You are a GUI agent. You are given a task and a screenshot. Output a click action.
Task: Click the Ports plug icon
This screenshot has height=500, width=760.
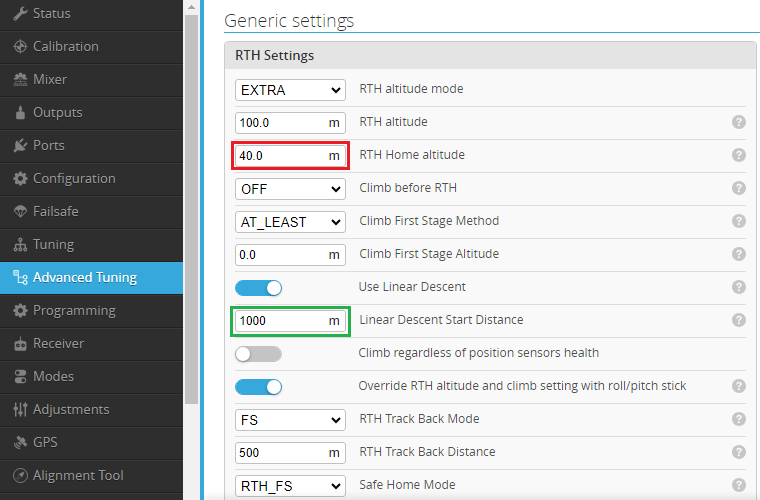pos(20,145)
